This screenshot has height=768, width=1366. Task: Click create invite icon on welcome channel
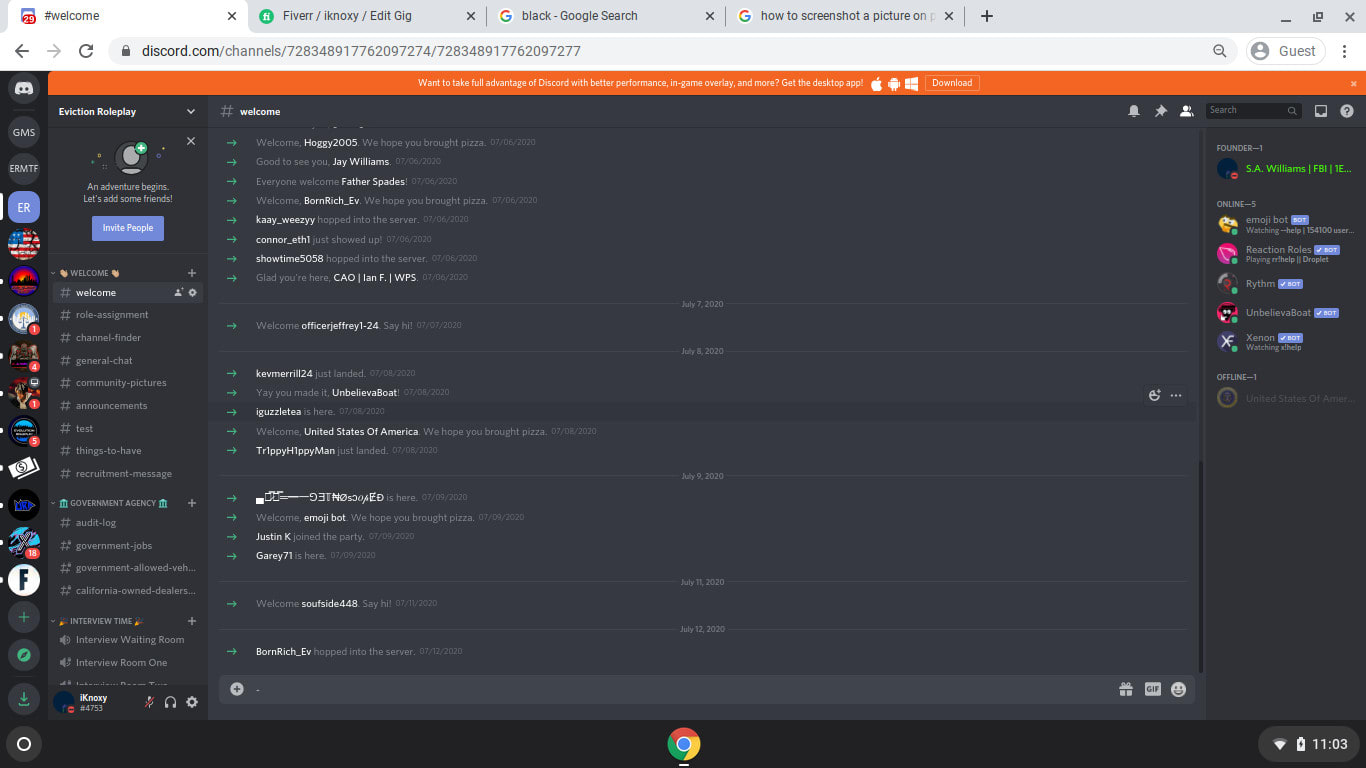point(178,292)
